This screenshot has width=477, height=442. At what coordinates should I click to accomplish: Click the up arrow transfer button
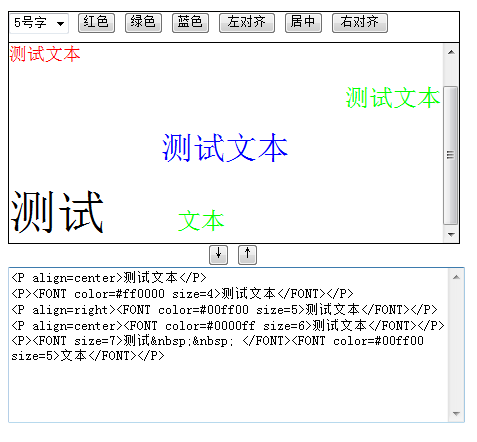coord(247,255)
